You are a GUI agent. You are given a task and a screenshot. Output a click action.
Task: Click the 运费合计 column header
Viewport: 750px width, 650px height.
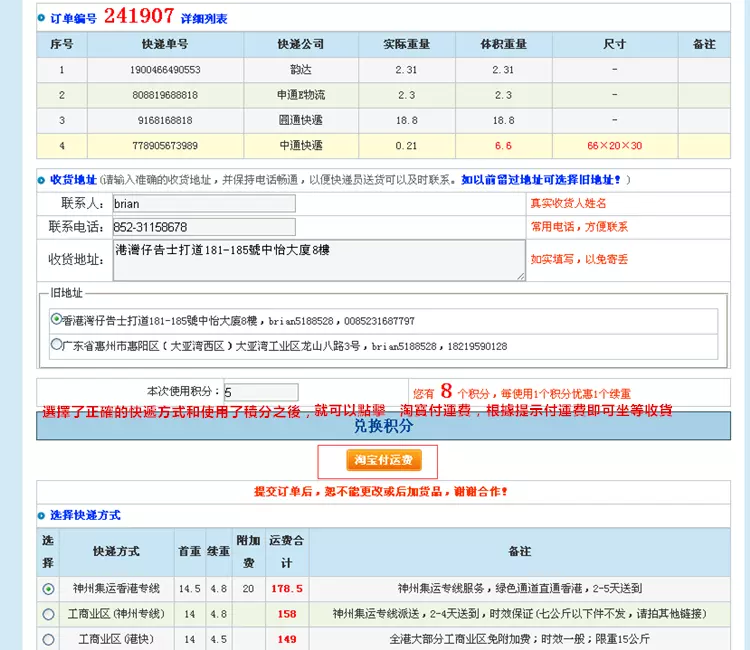[x=287, y=551]
